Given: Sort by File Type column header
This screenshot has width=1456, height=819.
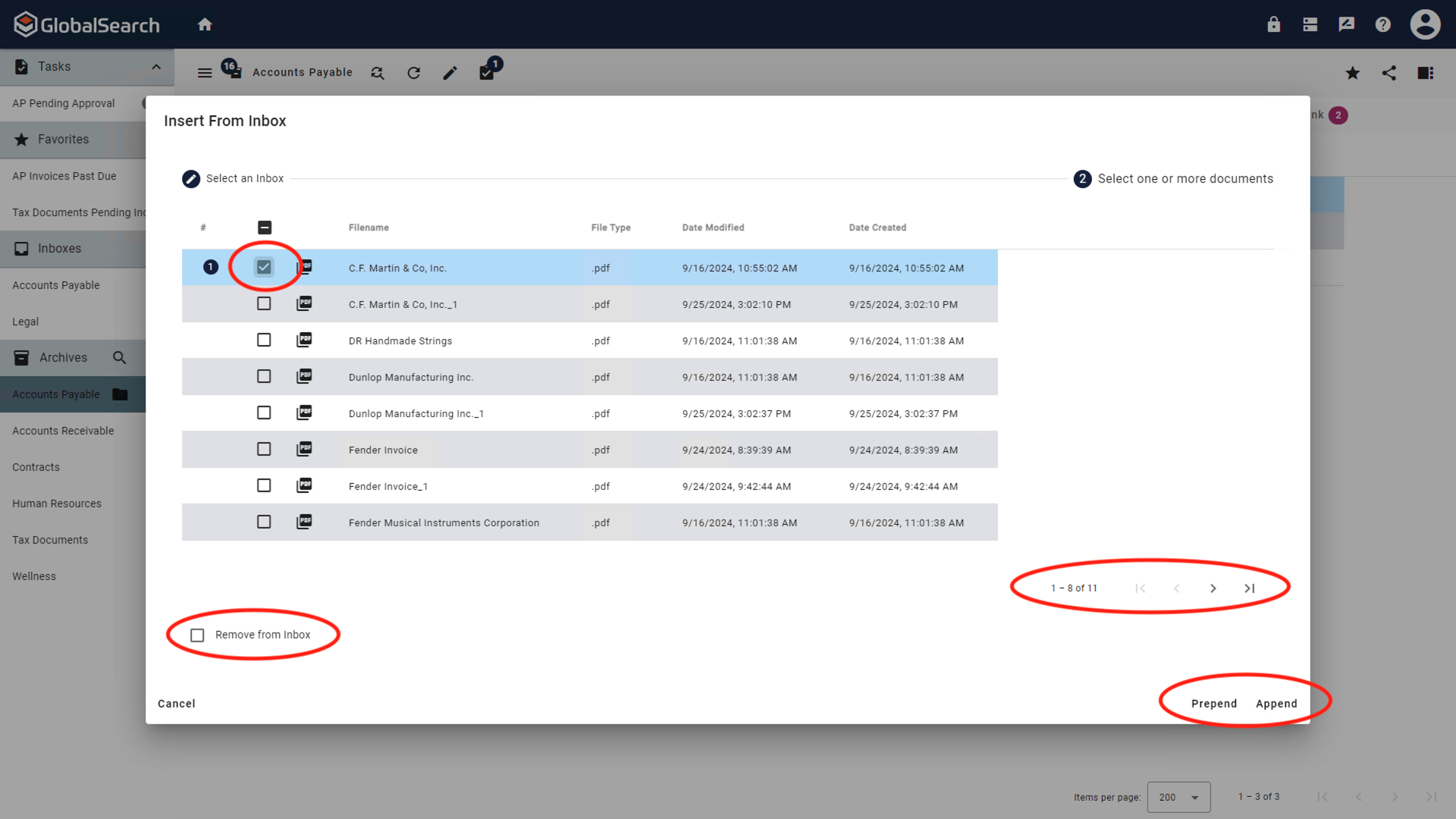Looking at the screenshot, I should point(610,227).
